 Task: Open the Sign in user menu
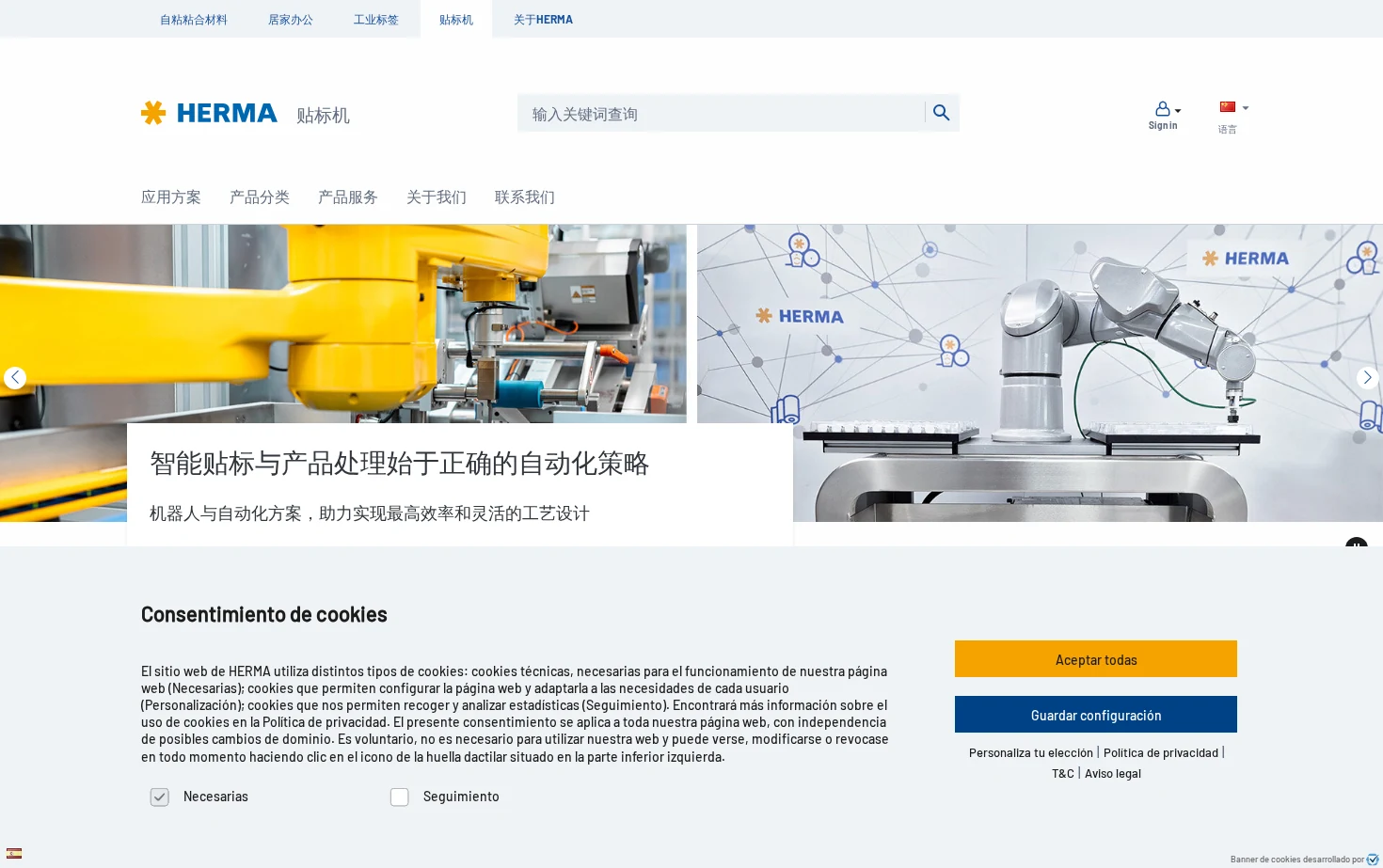1164,115
